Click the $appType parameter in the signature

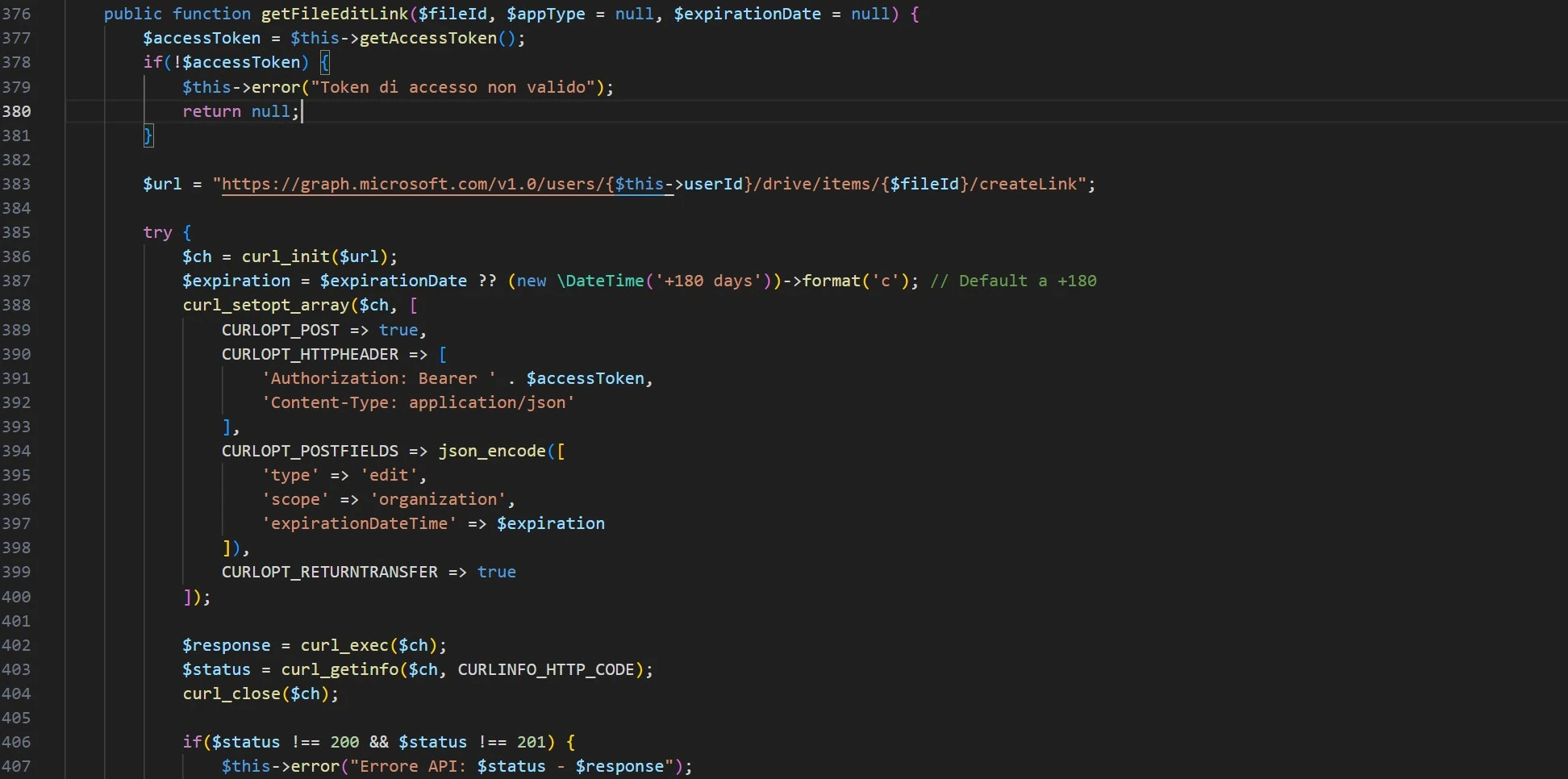pyautogui.click(x=545, y=14)
